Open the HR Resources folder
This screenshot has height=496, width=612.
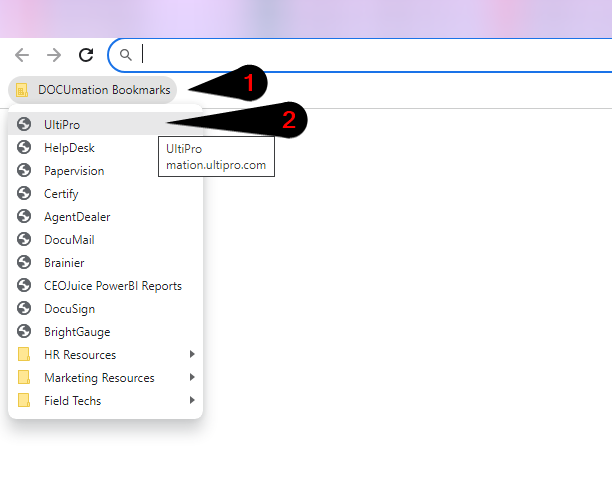[x=105, y=355]
